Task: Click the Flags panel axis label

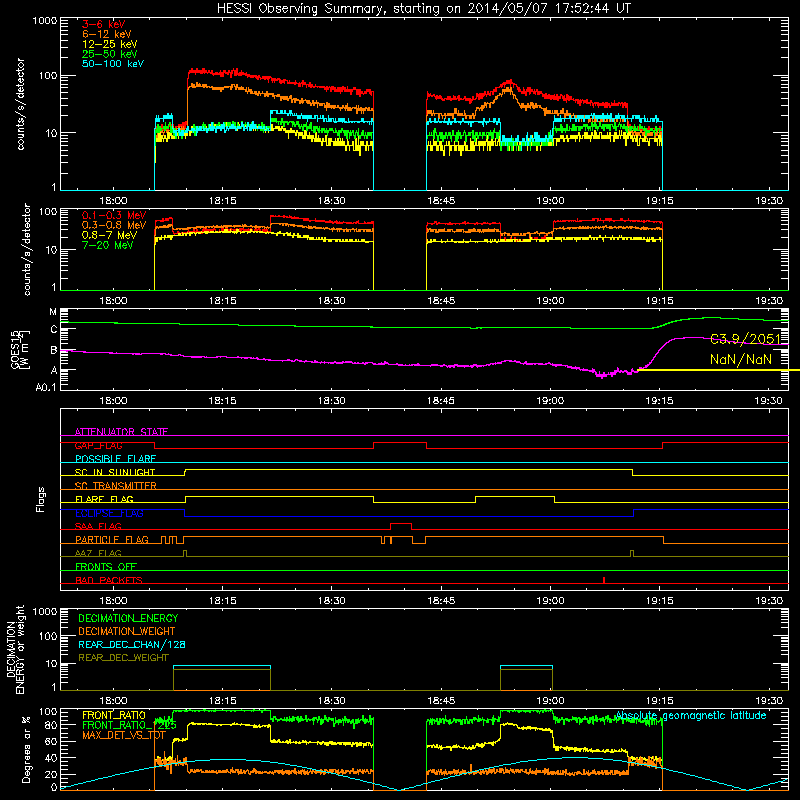Action: coord(41,499)
